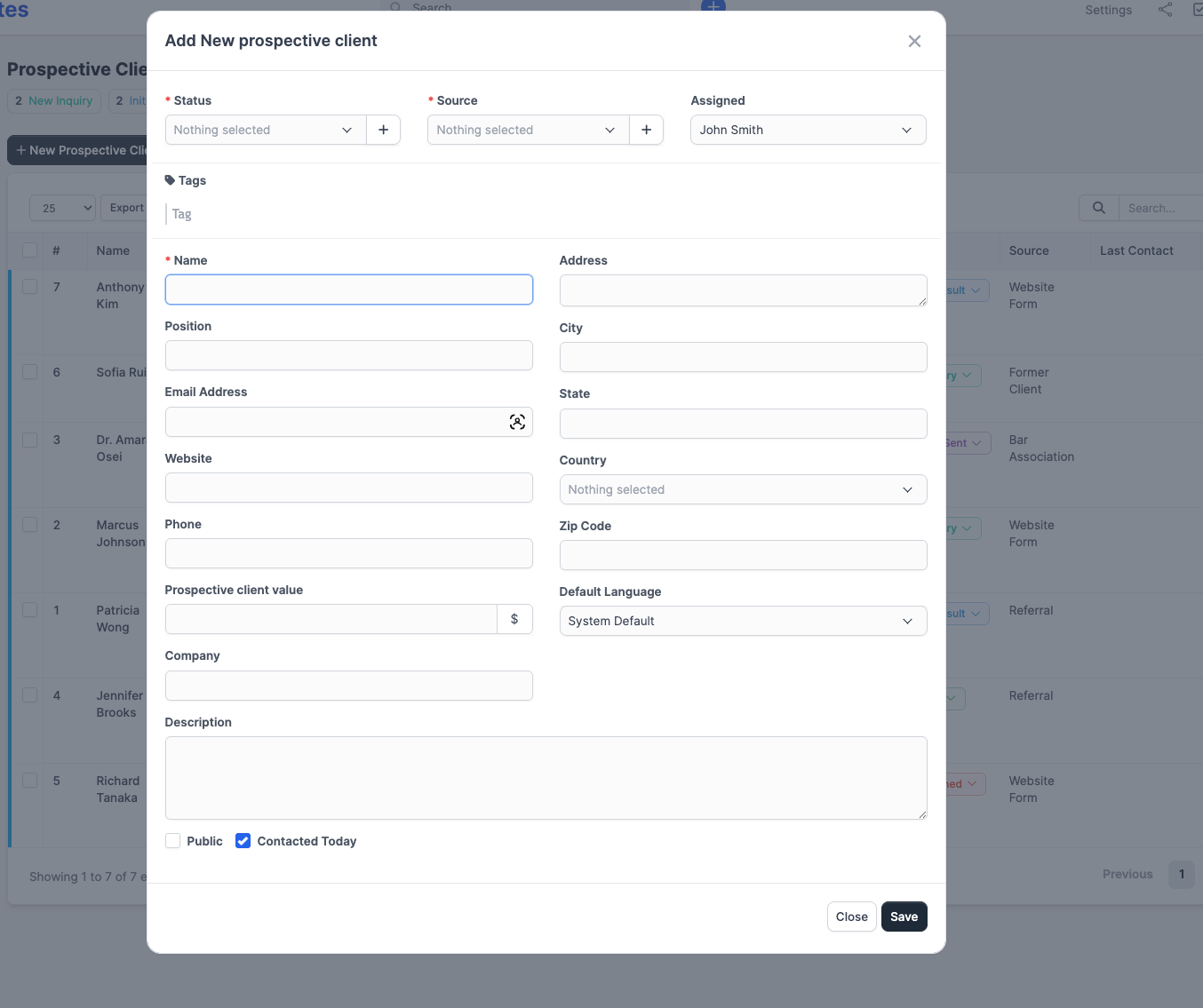Open the Source dropdown
Image resolution: width=1203 pixels, height=1008 pixels.
pos(529,130)
